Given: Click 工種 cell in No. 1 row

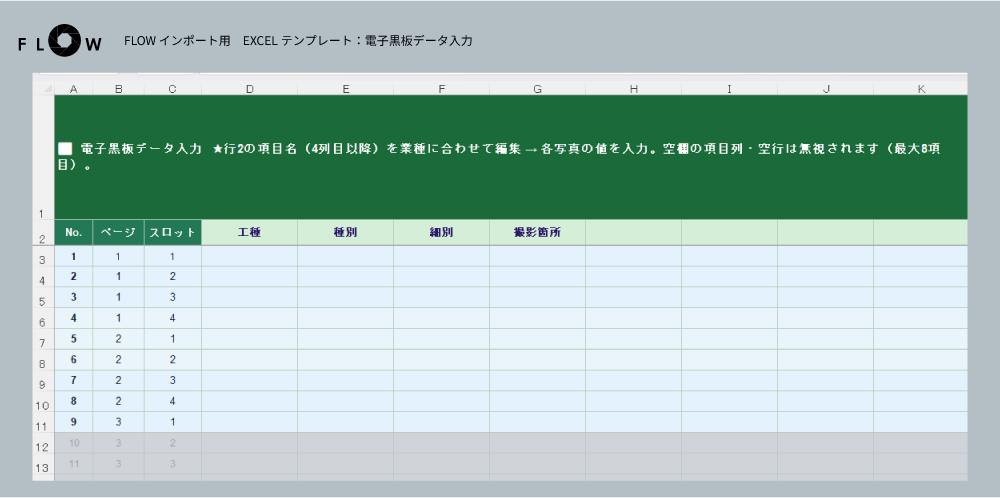Looking at the screenshot, I should 249,256.
